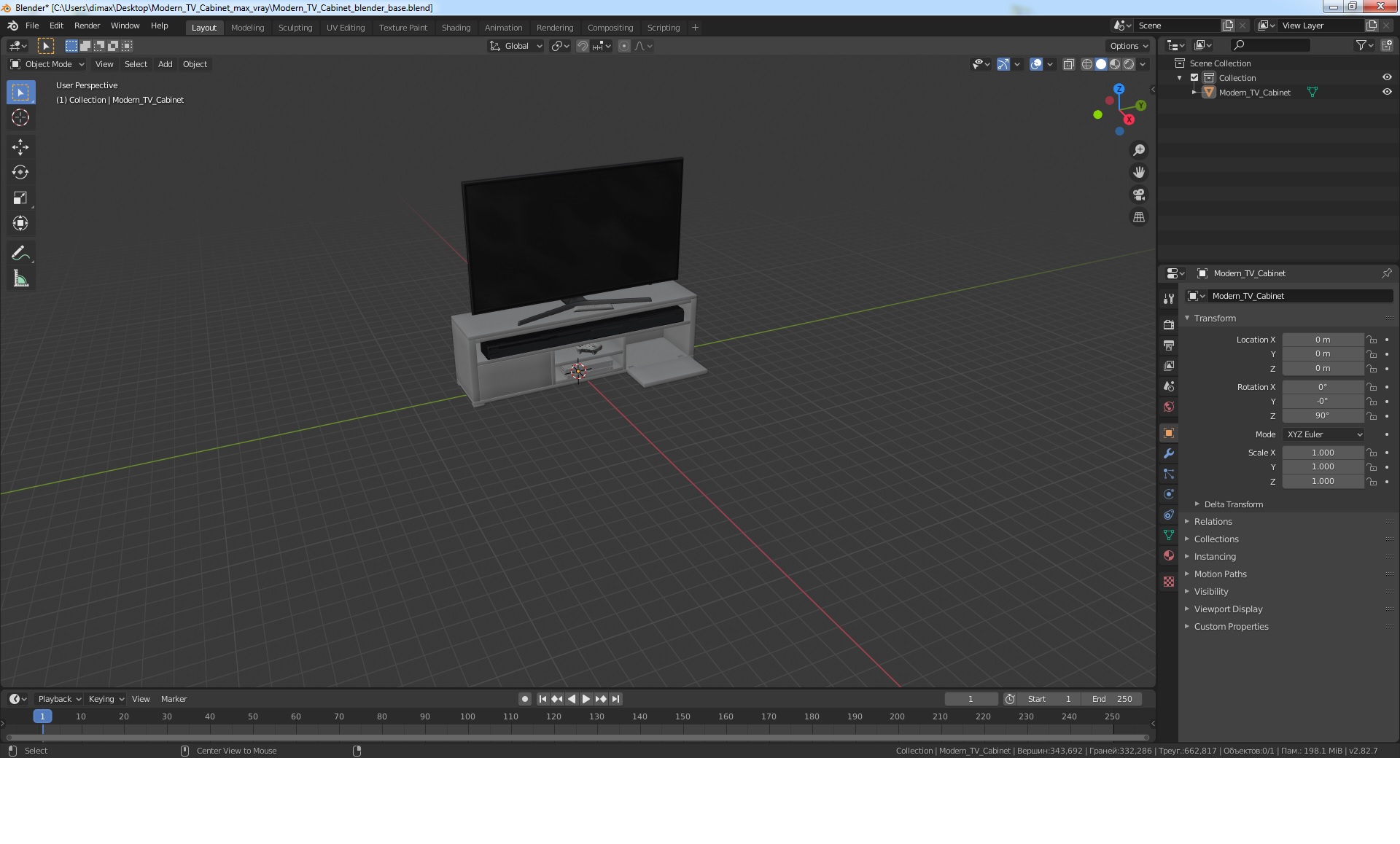This screenshot has width=1400, height=844.
Task: Click the zoom view magnifier icon
Action: coord(1139,150)
